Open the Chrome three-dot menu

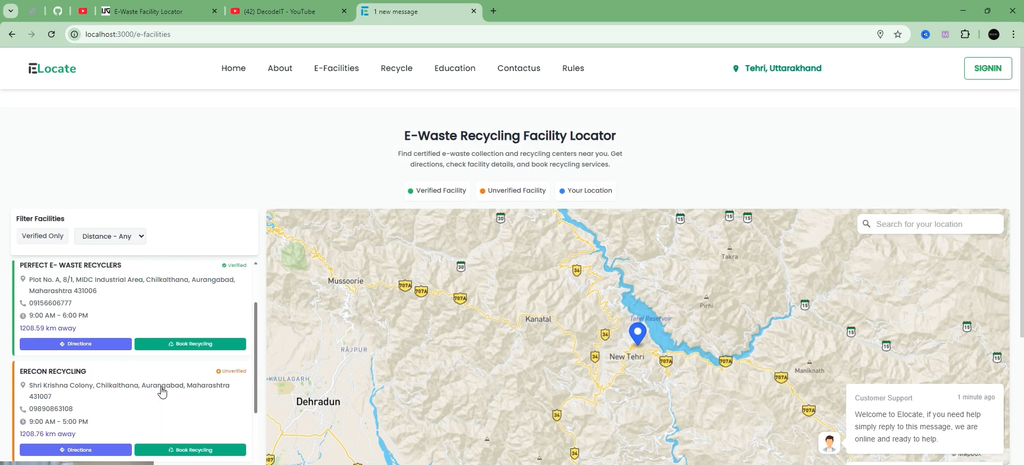pyautogui.click(x=1013, y=34)
